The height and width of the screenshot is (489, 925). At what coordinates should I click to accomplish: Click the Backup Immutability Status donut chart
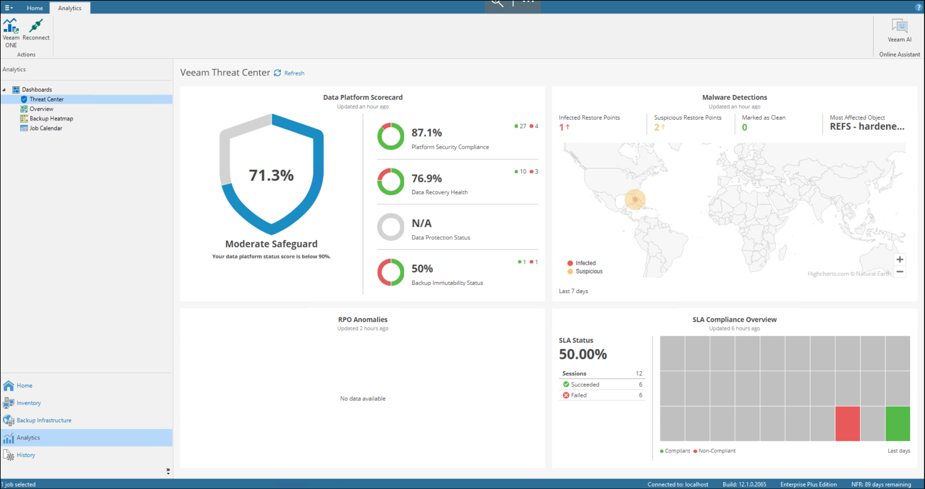click(x=391, y=273)
